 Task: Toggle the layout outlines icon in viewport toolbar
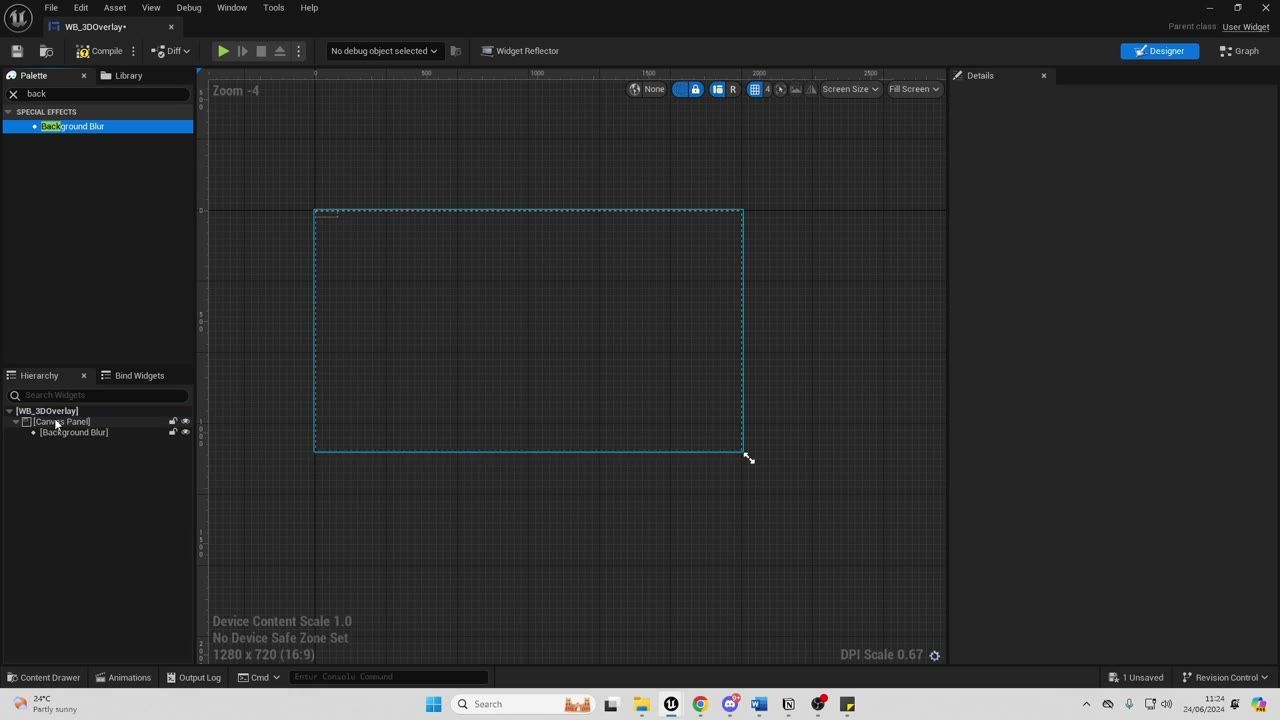click(x=717, y=89)
